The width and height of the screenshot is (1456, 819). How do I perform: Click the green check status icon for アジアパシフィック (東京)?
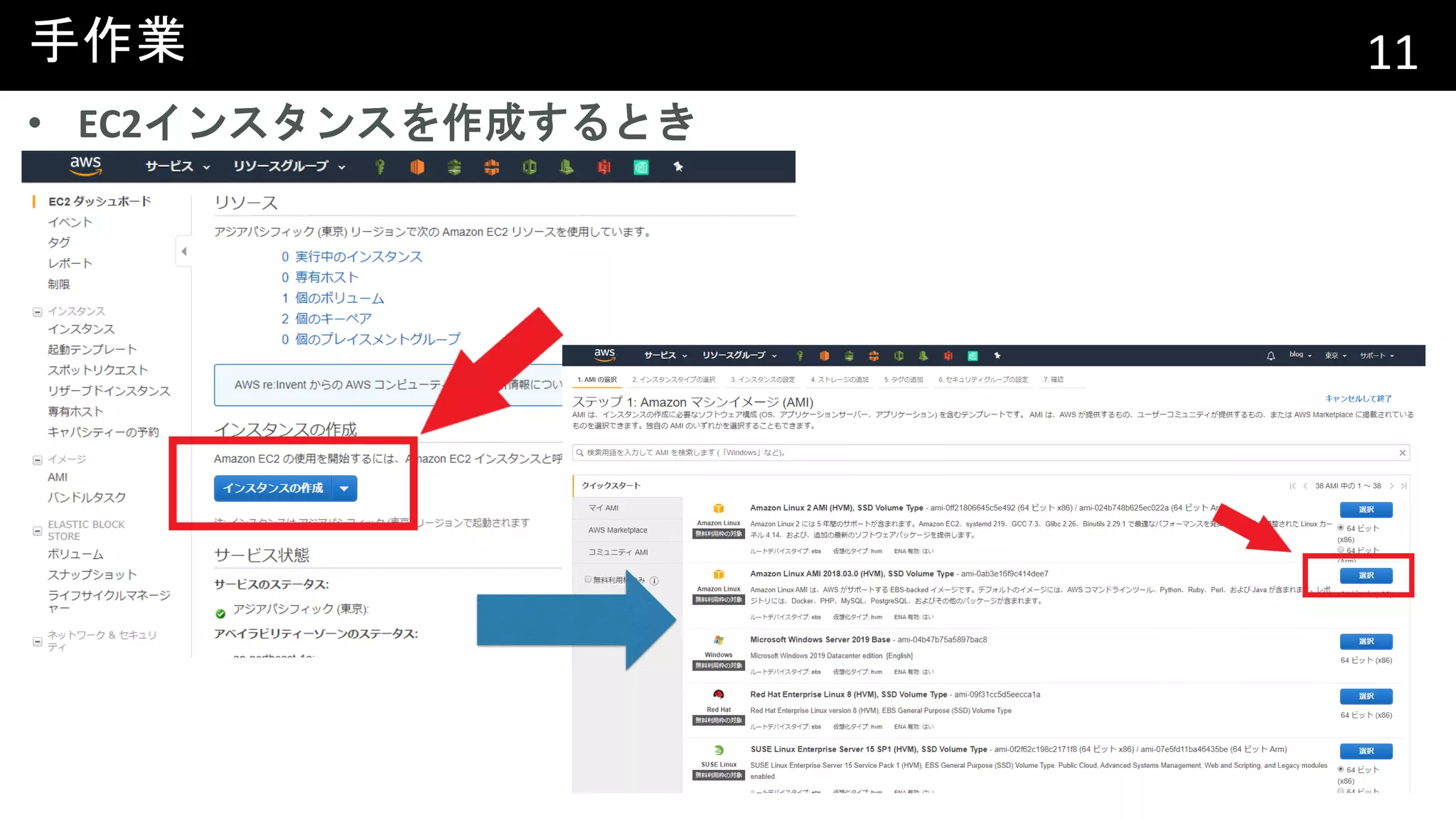(x=220, y=613)
